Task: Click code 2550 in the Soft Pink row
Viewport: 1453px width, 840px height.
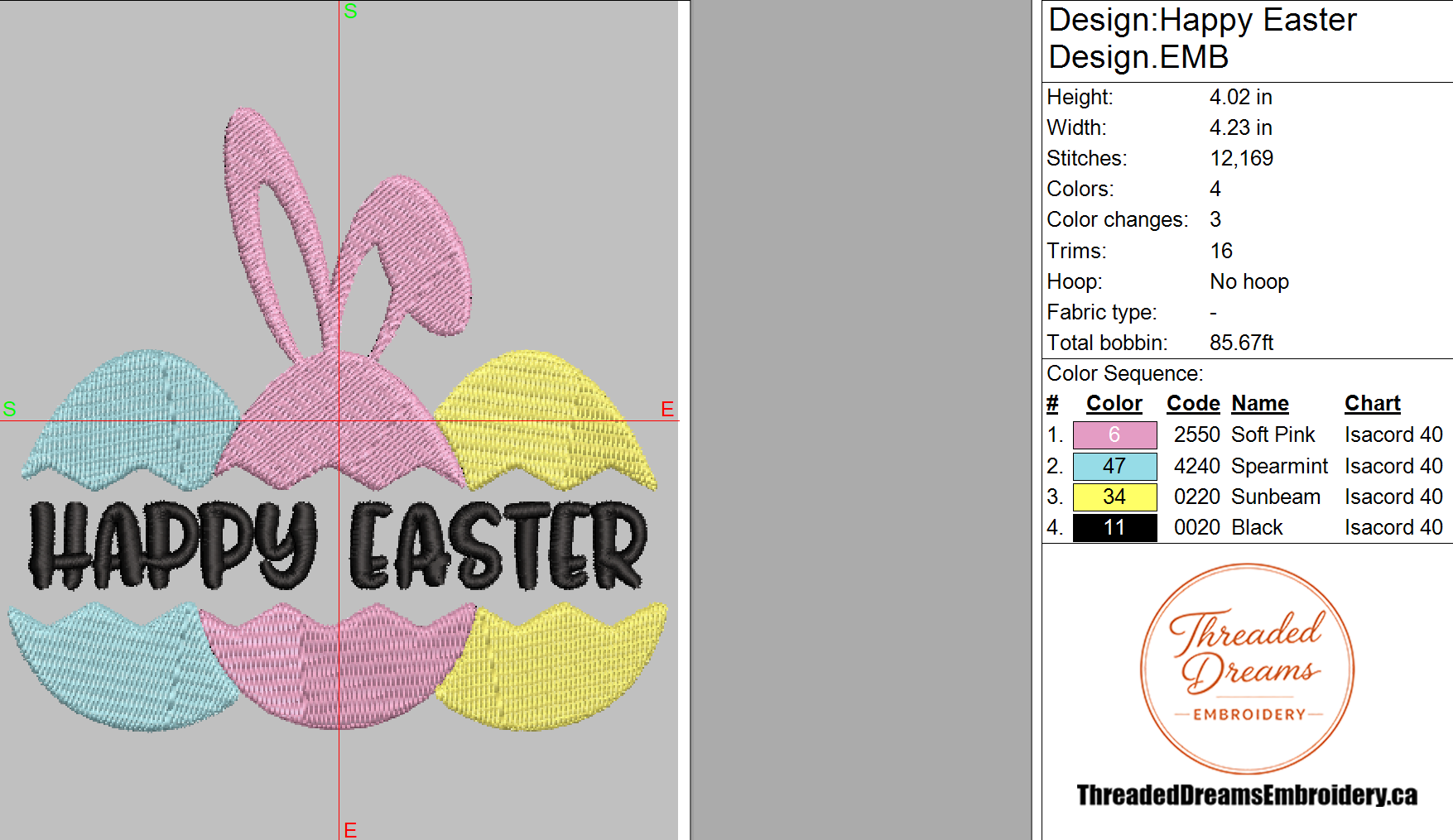Action: [x=1197, y=434]
